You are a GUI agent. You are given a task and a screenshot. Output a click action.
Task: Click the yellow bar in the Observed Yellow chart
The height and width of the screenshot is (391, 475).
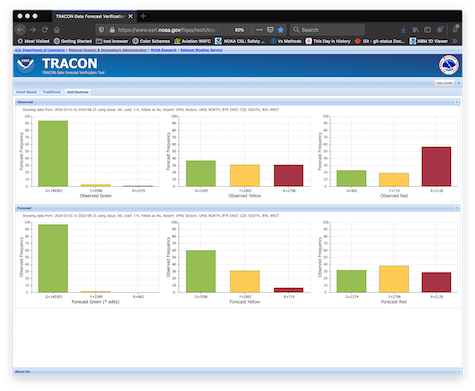[245, 175]
